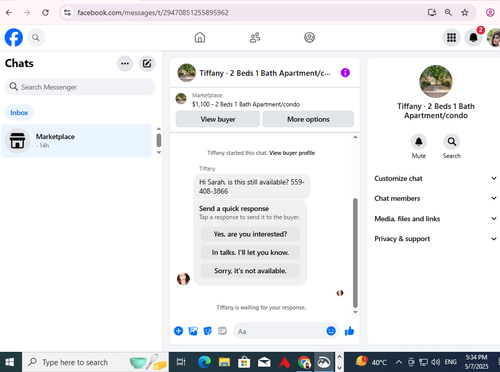Open notifications bell with badge
Viewport: 500px width, 372px height.
(x=473, y=37)
